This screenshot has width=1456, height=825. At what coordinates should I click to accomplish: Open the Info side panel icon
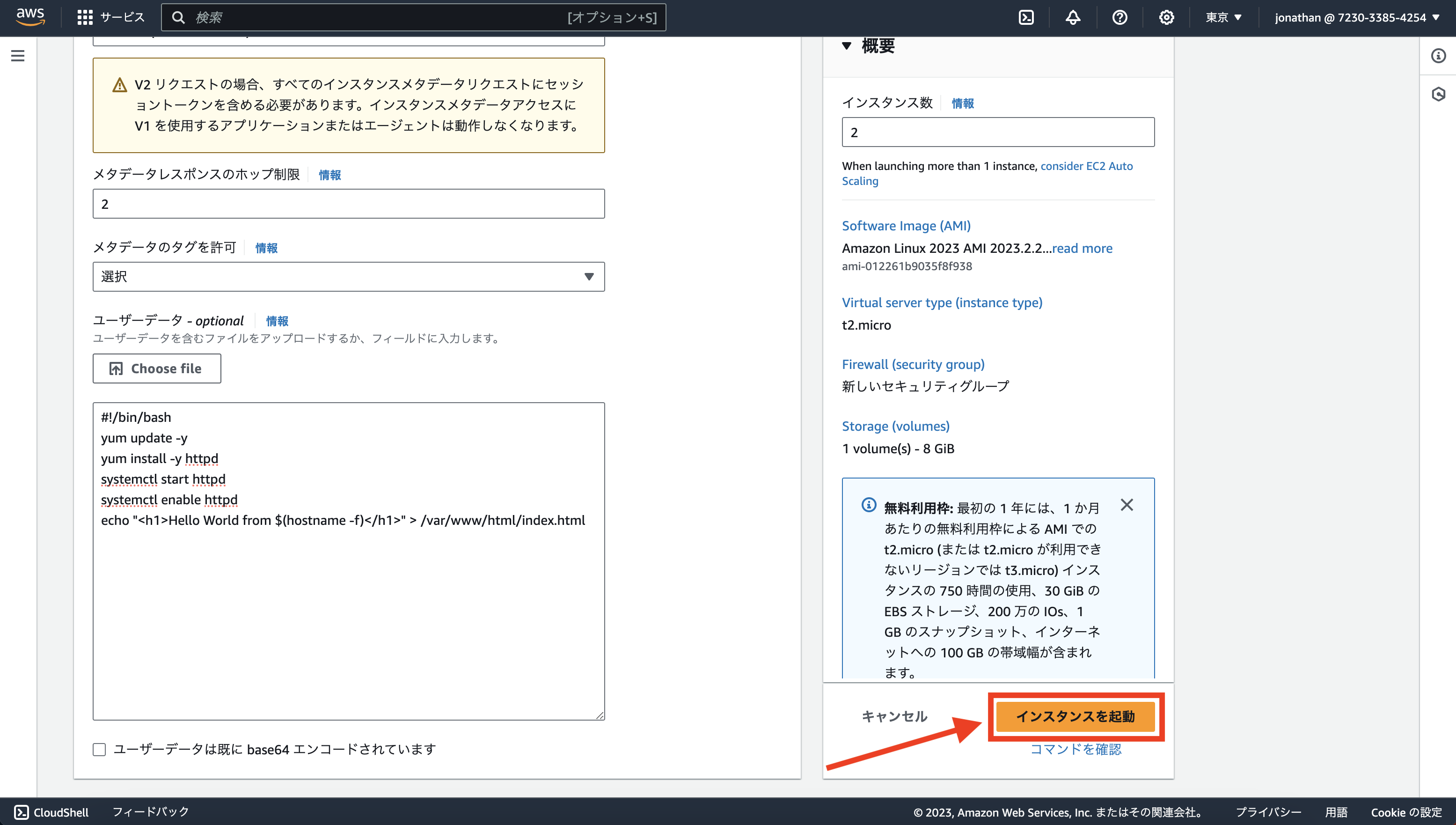click(1439, 56)
